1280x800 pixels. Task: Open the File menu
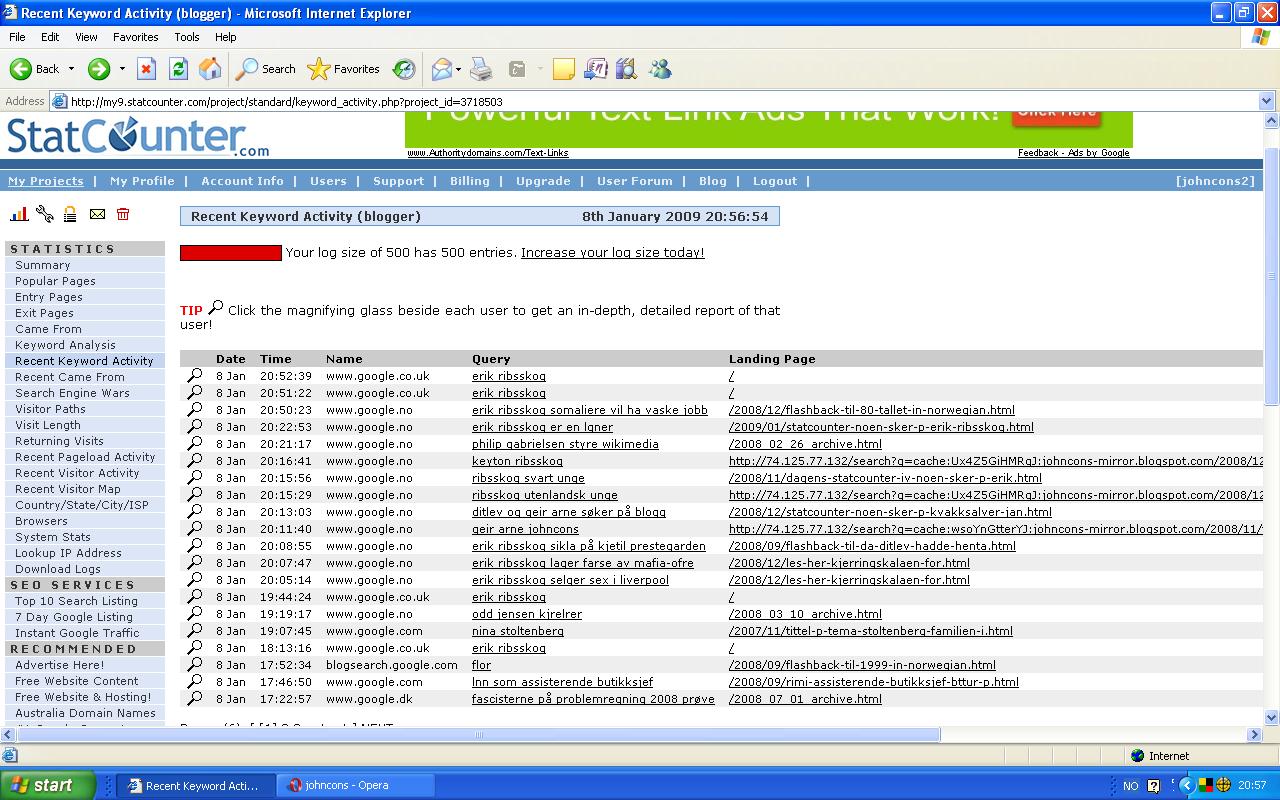[17, 37]
